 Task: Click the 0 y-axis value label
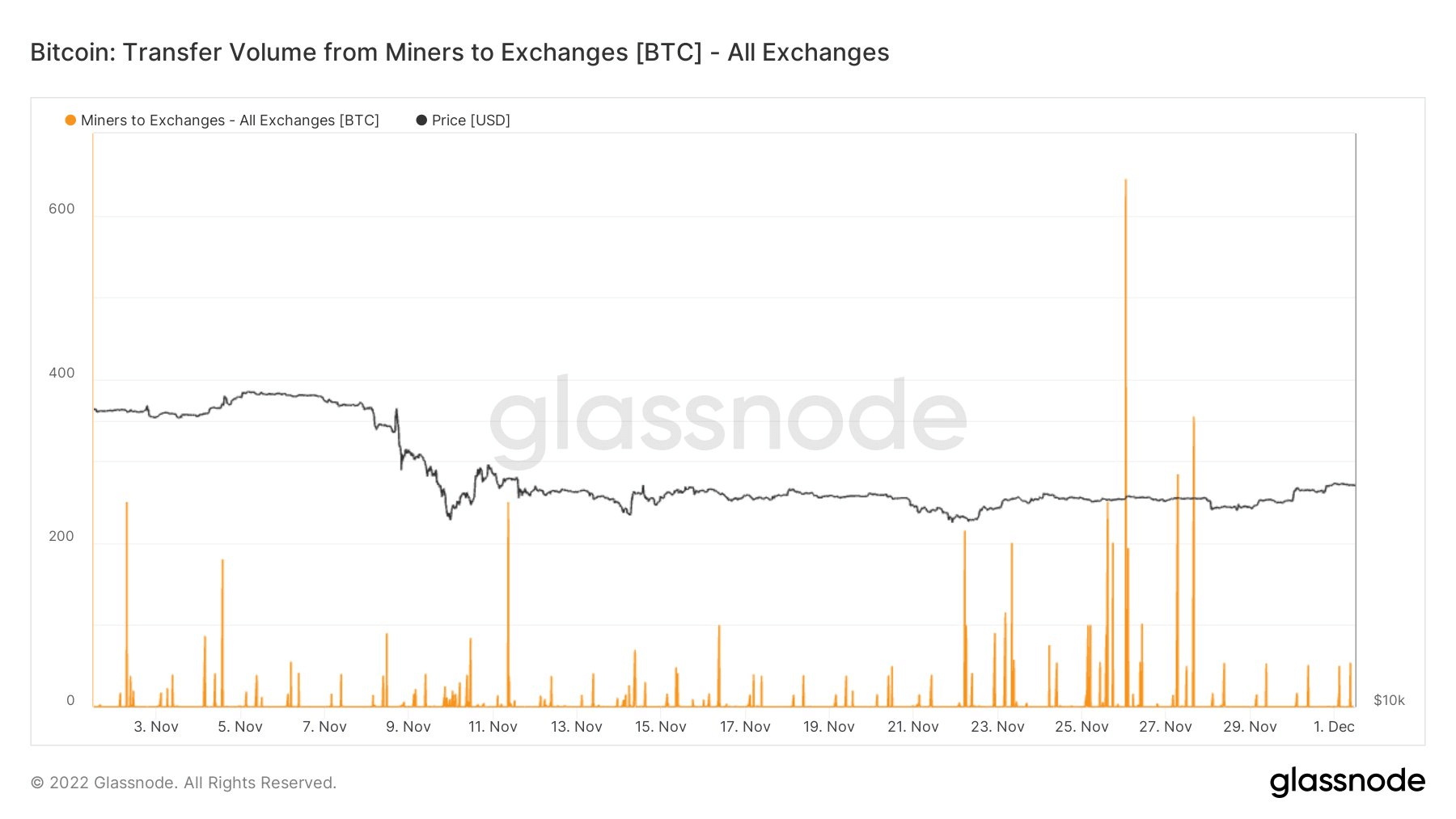point(70,700)
